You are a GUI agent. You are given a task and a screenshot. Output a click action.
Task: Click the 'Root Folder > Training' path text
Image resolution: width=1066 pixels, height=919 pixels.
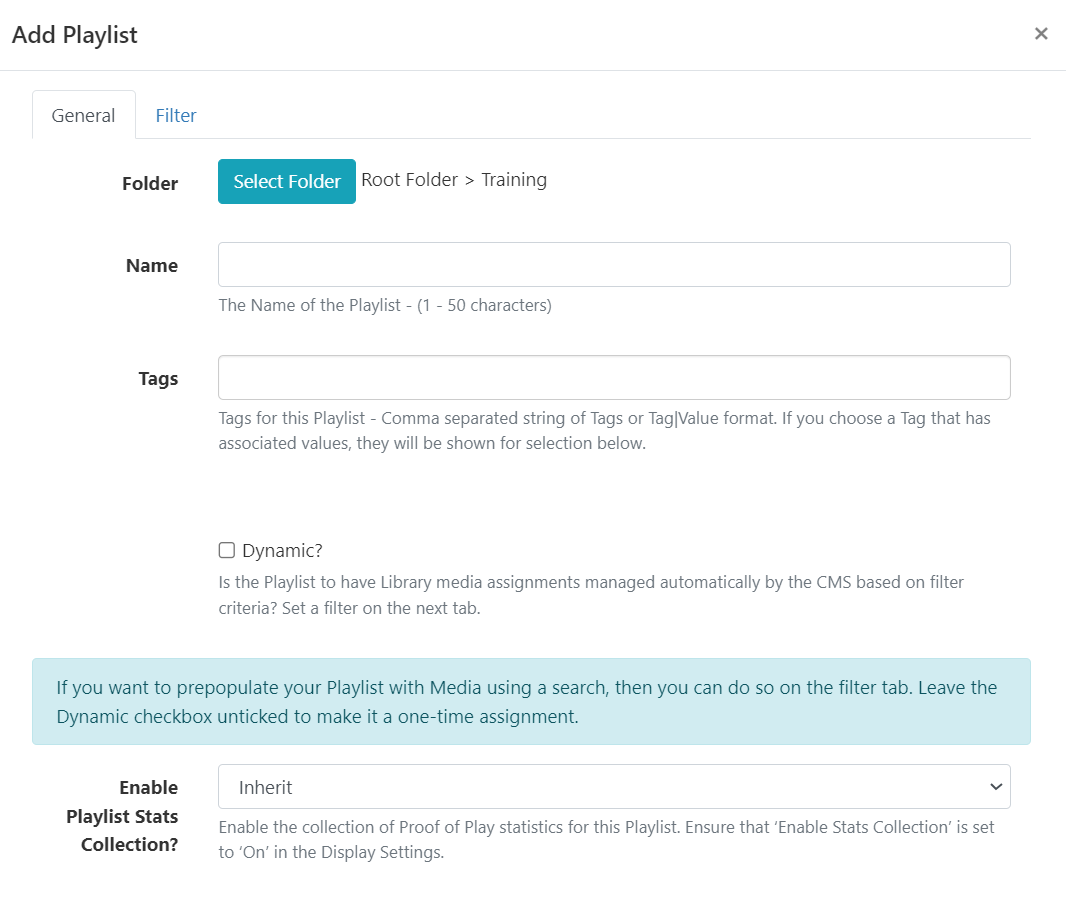(454, 180)
